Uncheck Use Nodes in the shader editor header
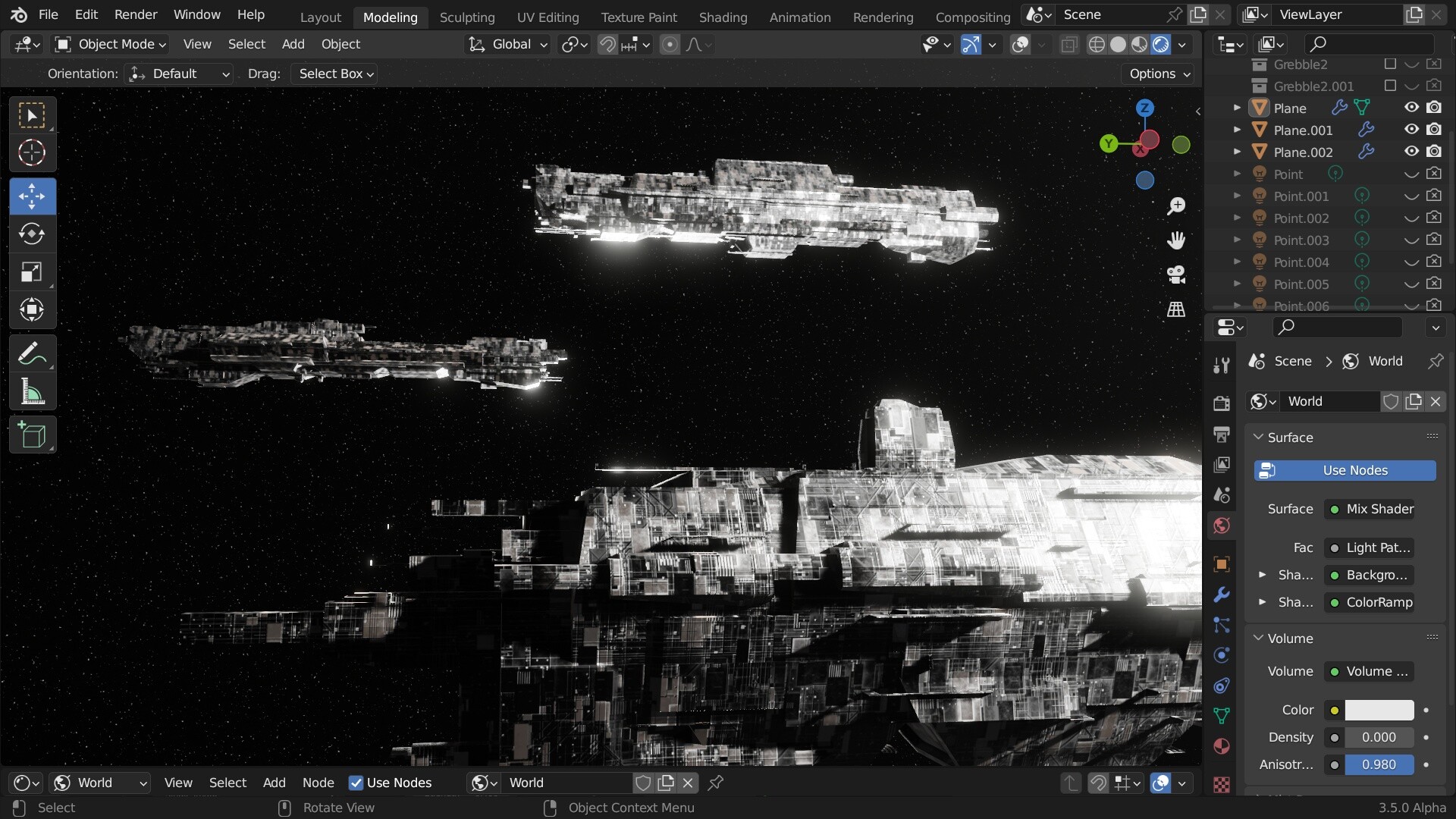Image resolution: width=1456 pixels, height=819 pixels. (x=356, y=783)
